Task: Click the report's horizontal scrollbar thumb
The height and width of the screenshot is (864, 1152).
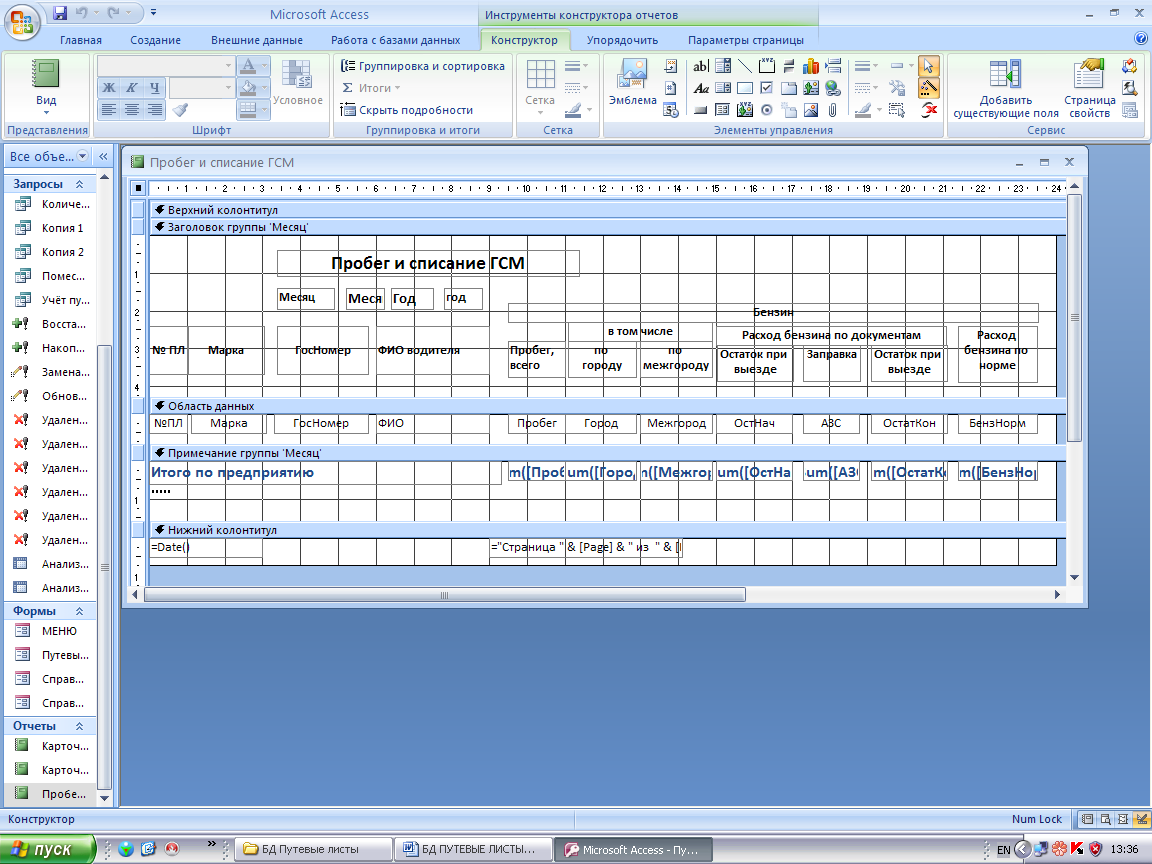Action: pyautogui.click(x=444, y=595)
